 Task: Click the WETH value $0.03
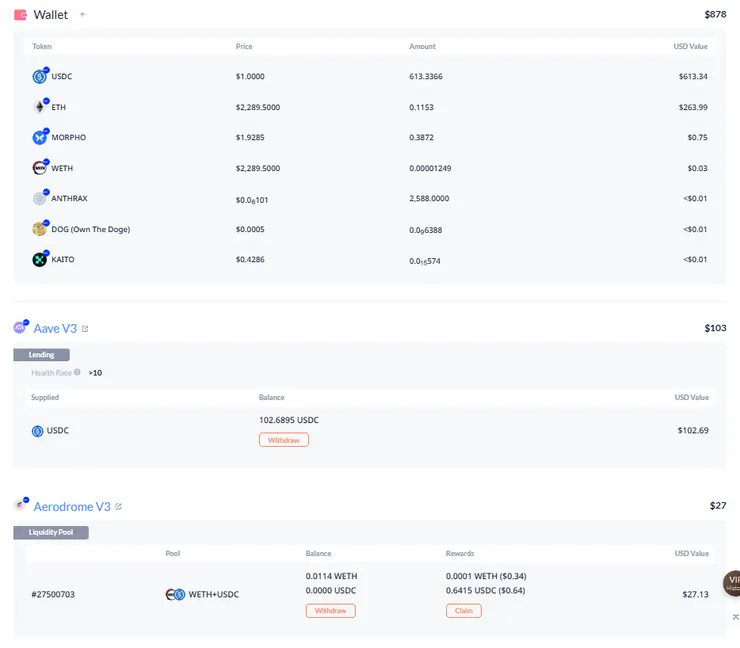pos(697,168)
